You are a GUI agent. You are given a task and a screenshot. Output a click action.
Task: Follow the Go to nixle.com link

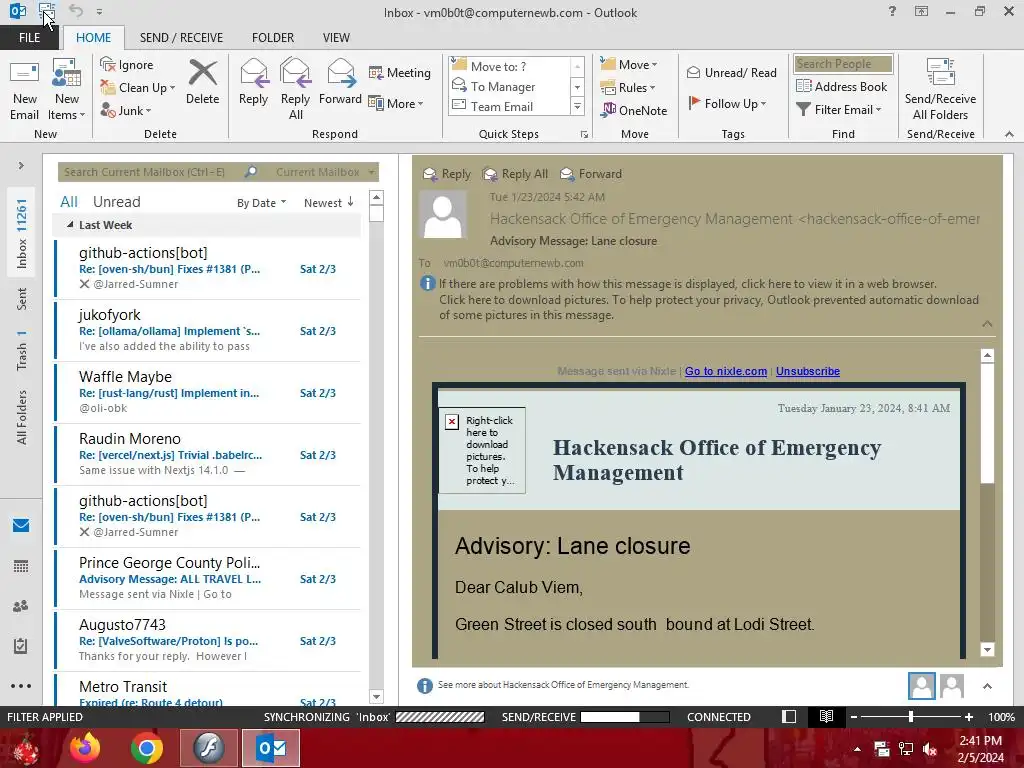[726, 371]
